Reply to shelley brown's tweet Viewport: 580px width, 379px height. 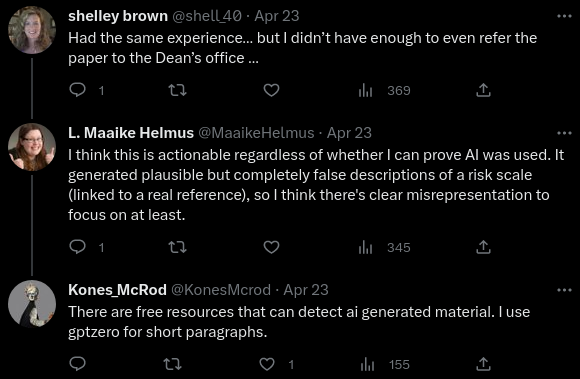point(78,90)
